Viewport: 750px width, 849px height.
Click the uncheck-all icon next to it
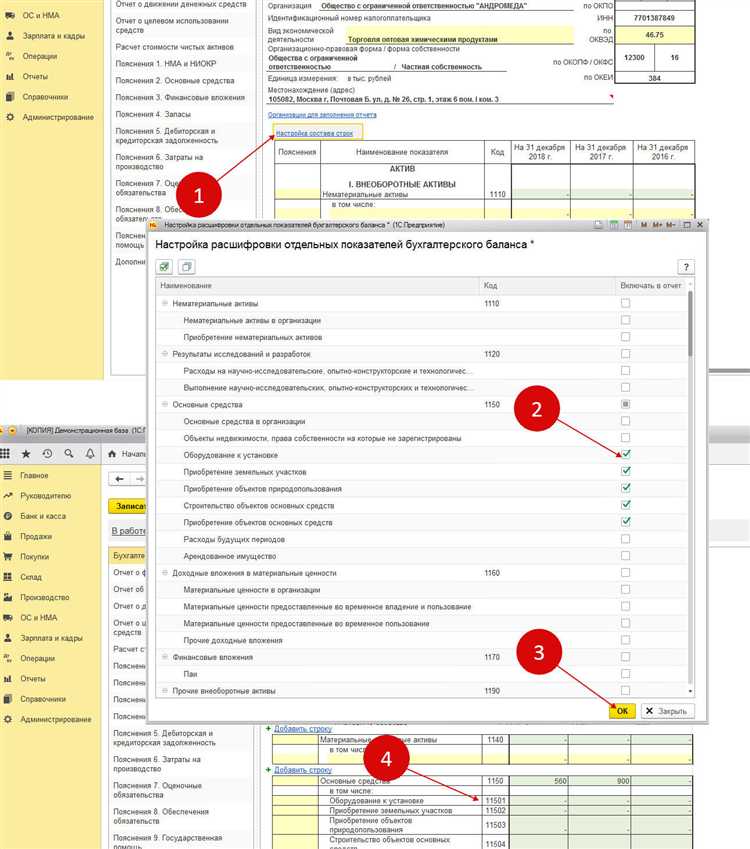[x=186, y=266]
